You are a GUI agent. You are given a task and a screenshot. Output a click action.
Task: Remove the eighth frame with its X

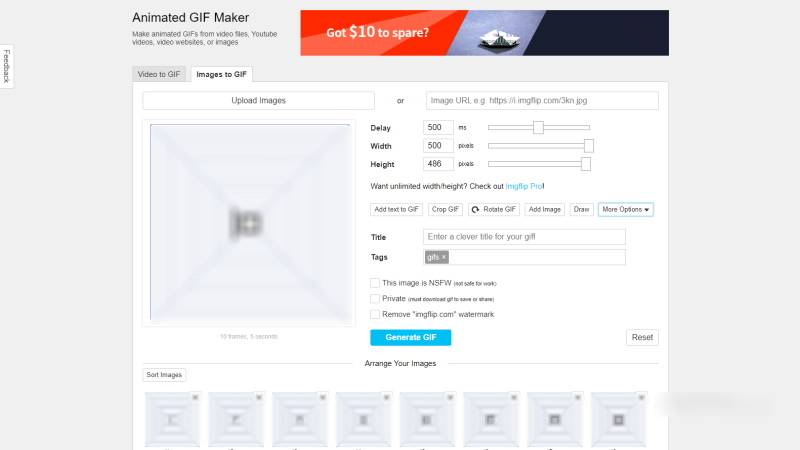(641, 397)
